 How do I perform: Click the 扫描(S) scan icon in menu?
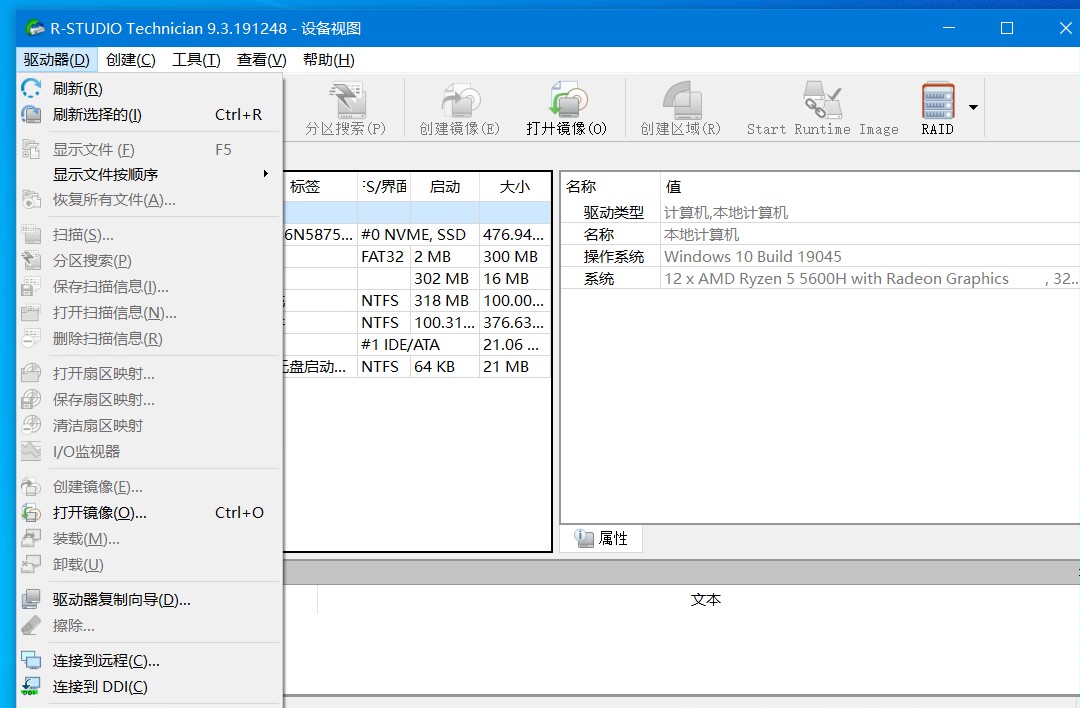(x=31, y=235)
